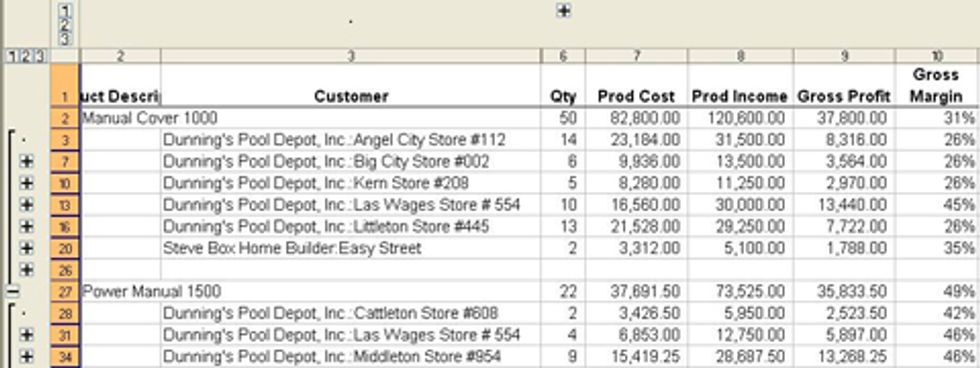This screenshot has height=368, width=980.
Task: Expand the group at row 34
Action: point(26,357)
